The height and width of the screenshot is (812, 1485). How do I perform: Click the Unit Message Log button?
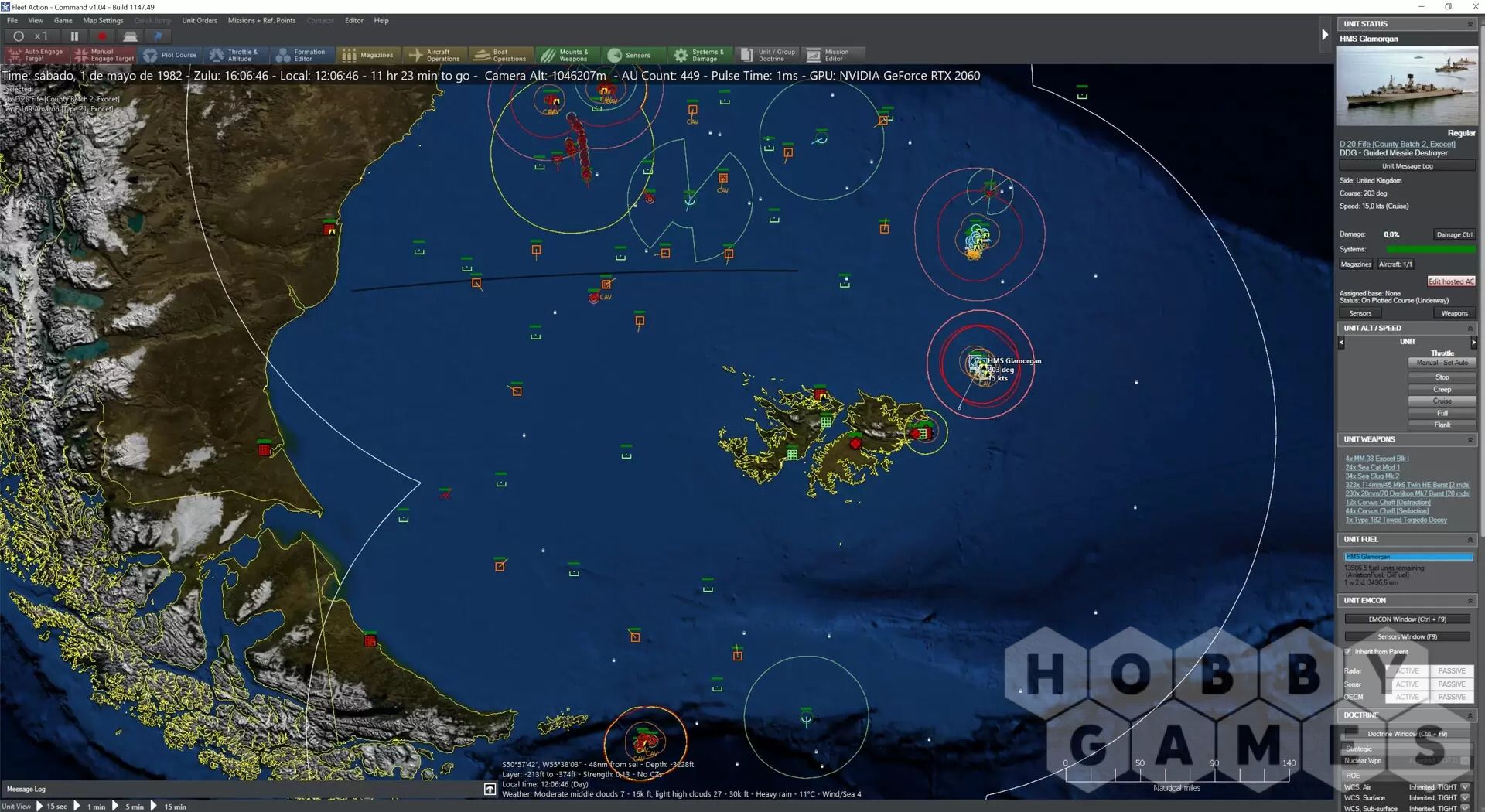(1408, 166)
